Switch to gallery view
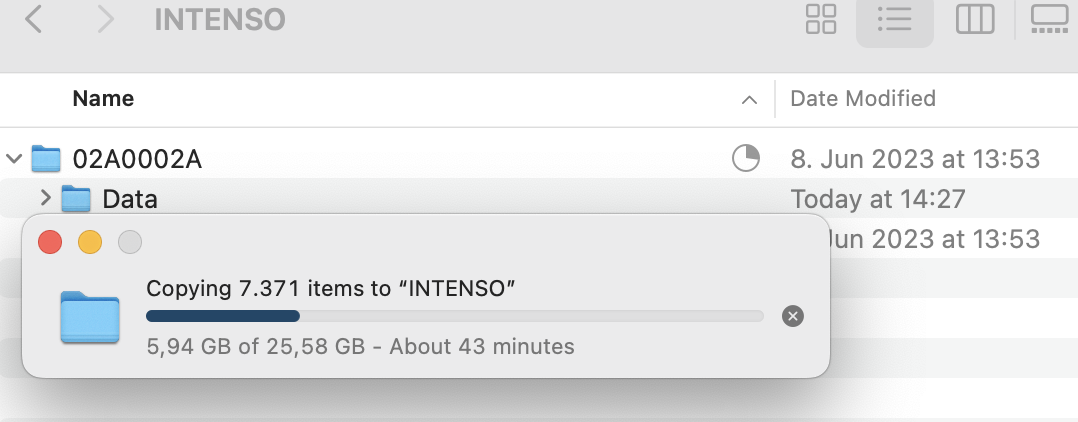 (x=1049, y=19)
